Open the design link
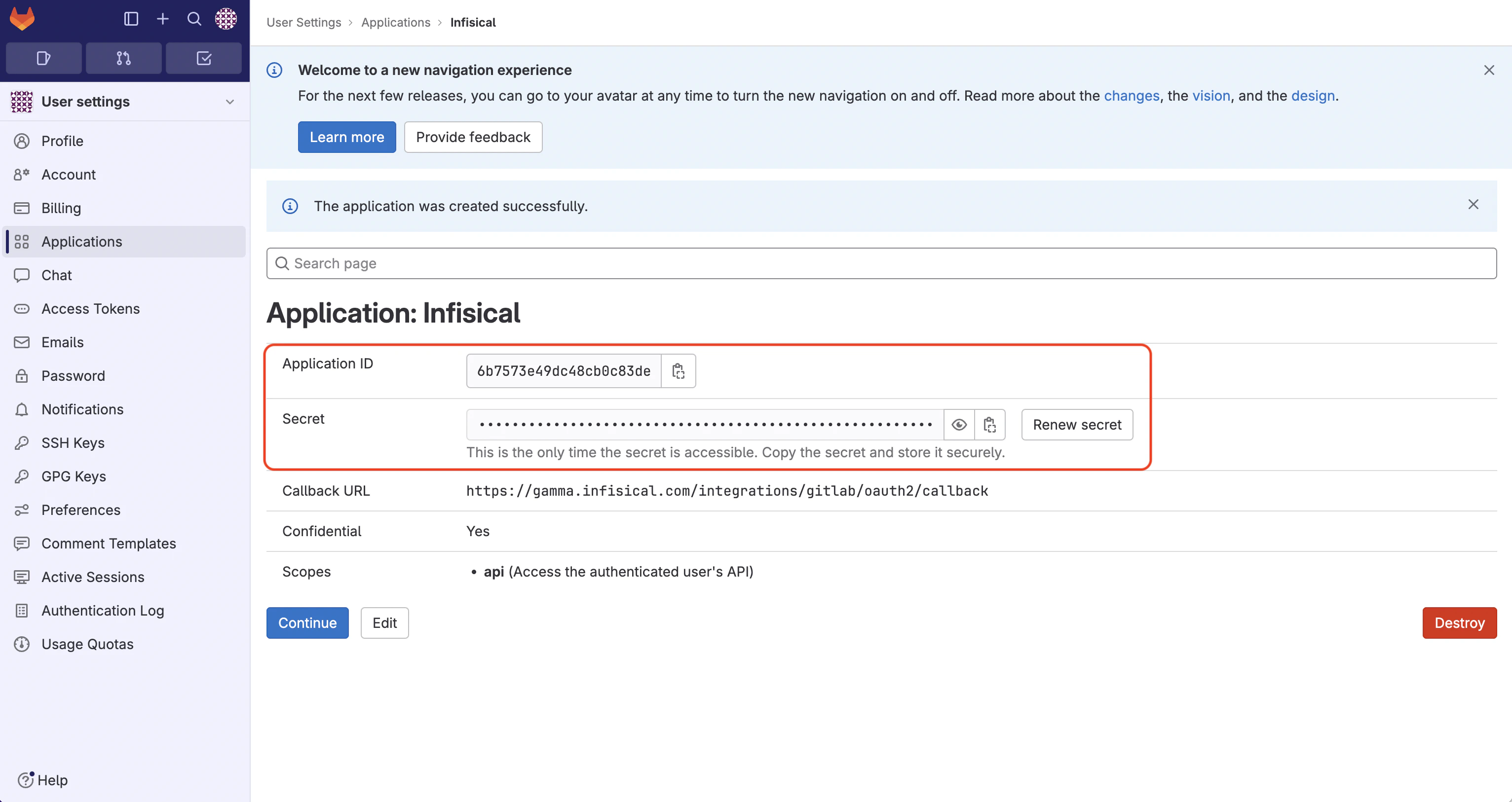The width and height of the screenshot is (1512, 802). tap(1313, 96)
